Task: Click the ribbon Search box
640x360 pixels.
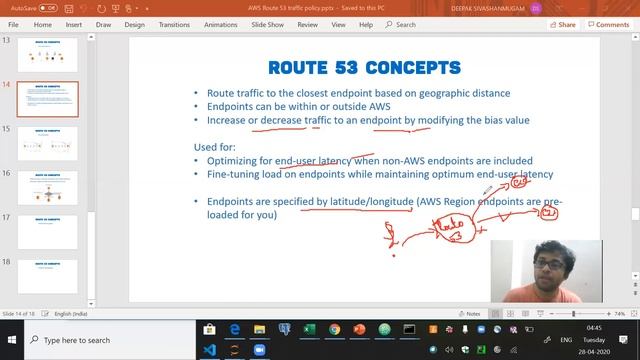Action: (400, 24)
